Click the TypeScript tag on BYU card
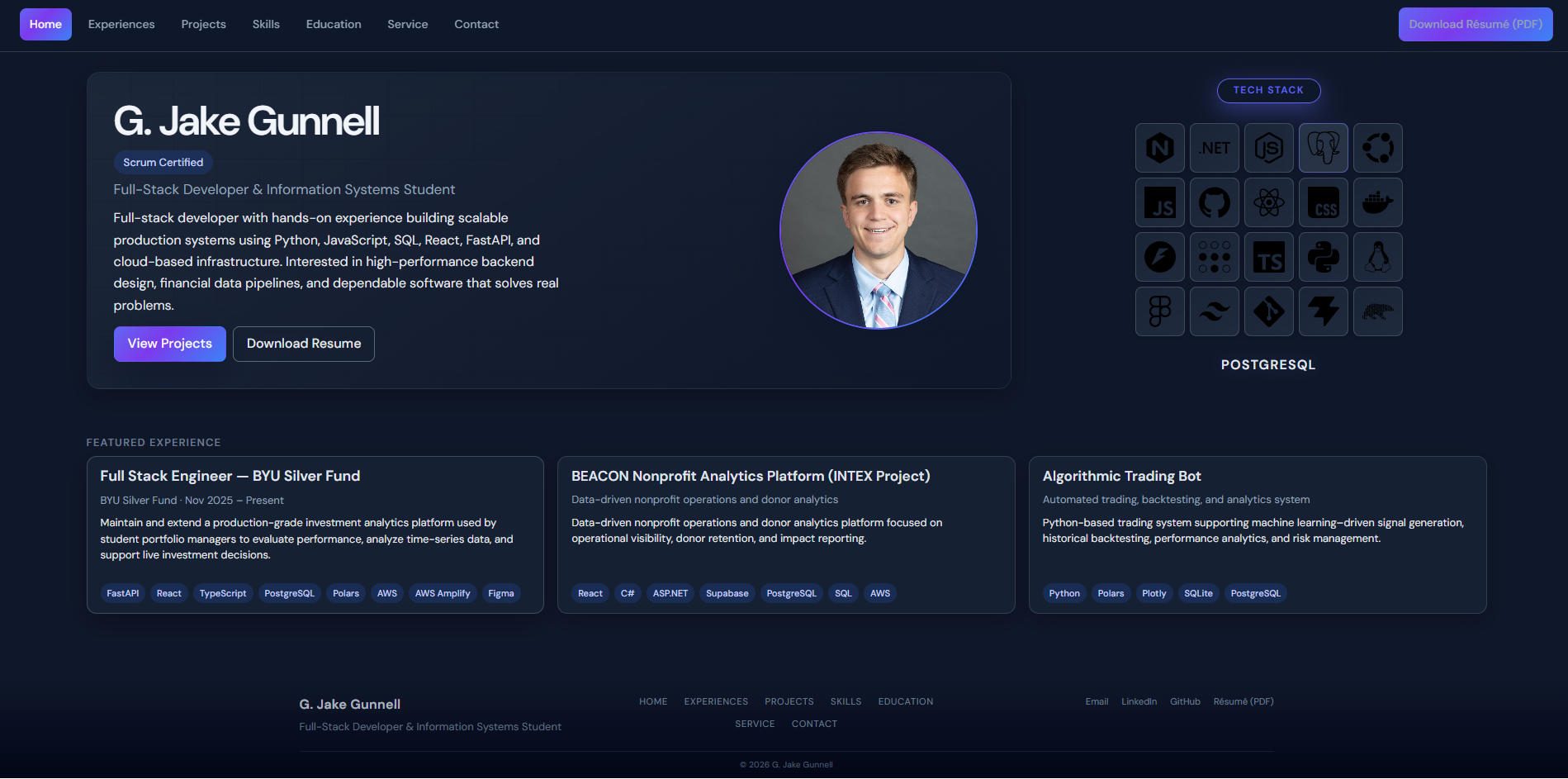Viewport: 1568px width, 779px height. (223, 593)
